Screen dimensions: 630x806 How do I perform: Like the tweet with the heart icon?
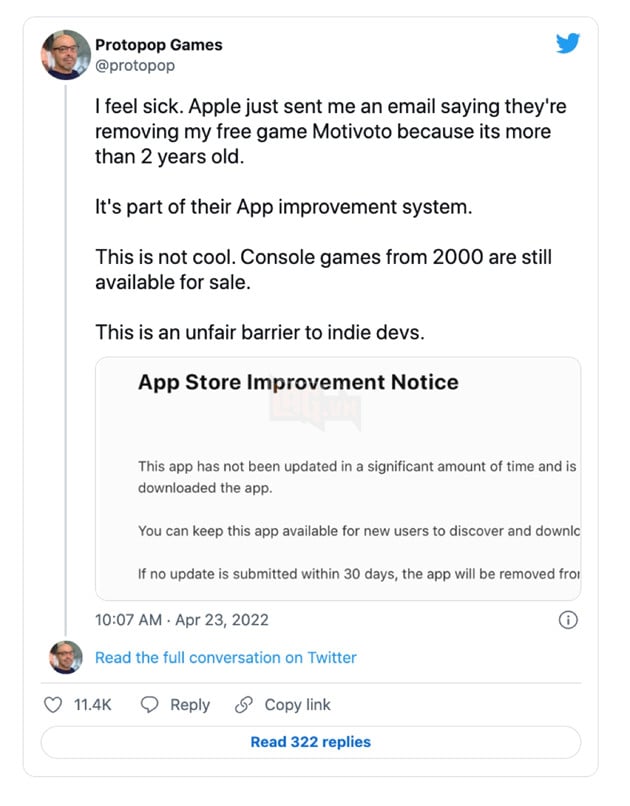[54, 705]
